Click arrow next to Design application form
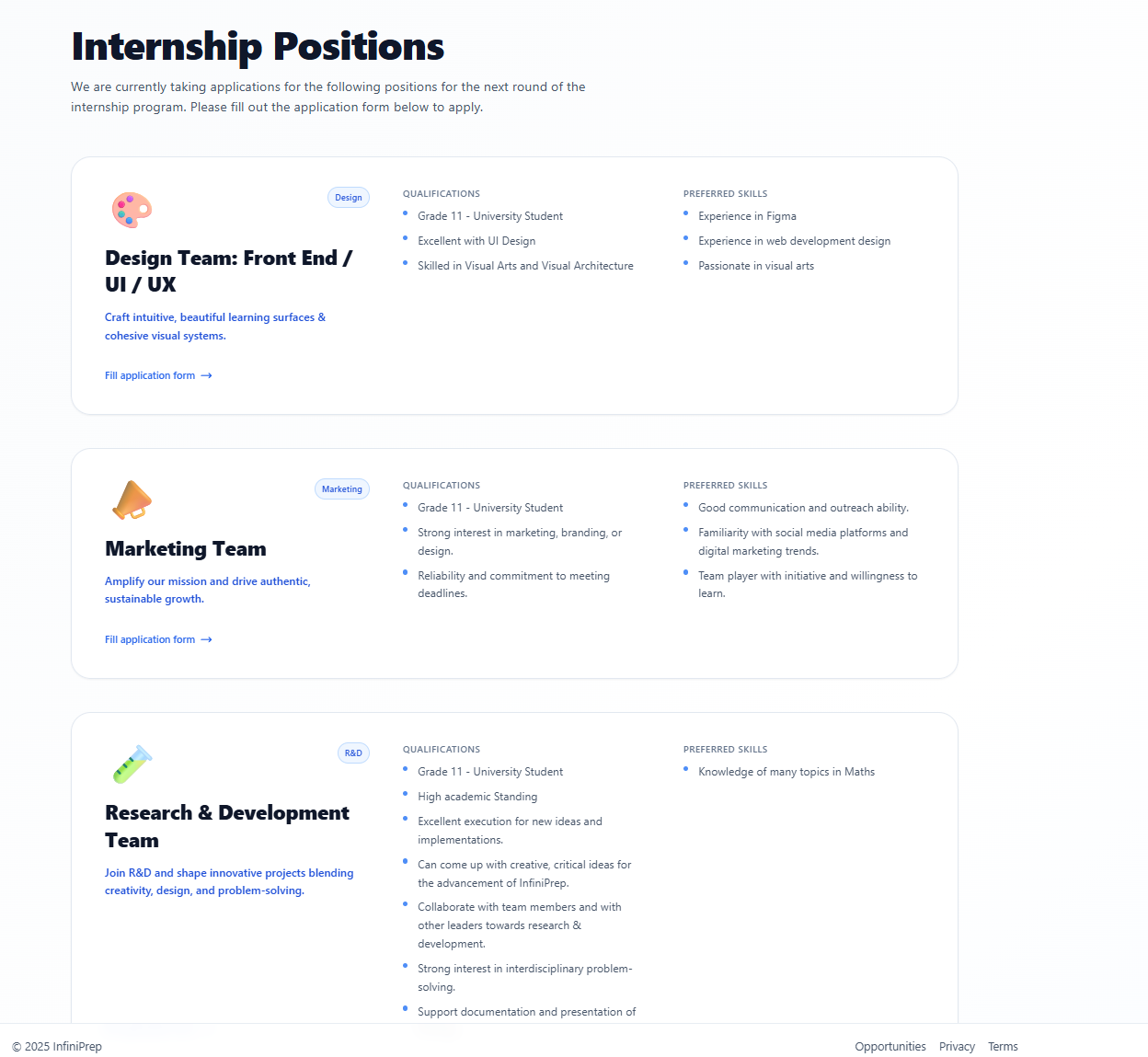The image size is (1148, 1057). (x=207, y=375)
